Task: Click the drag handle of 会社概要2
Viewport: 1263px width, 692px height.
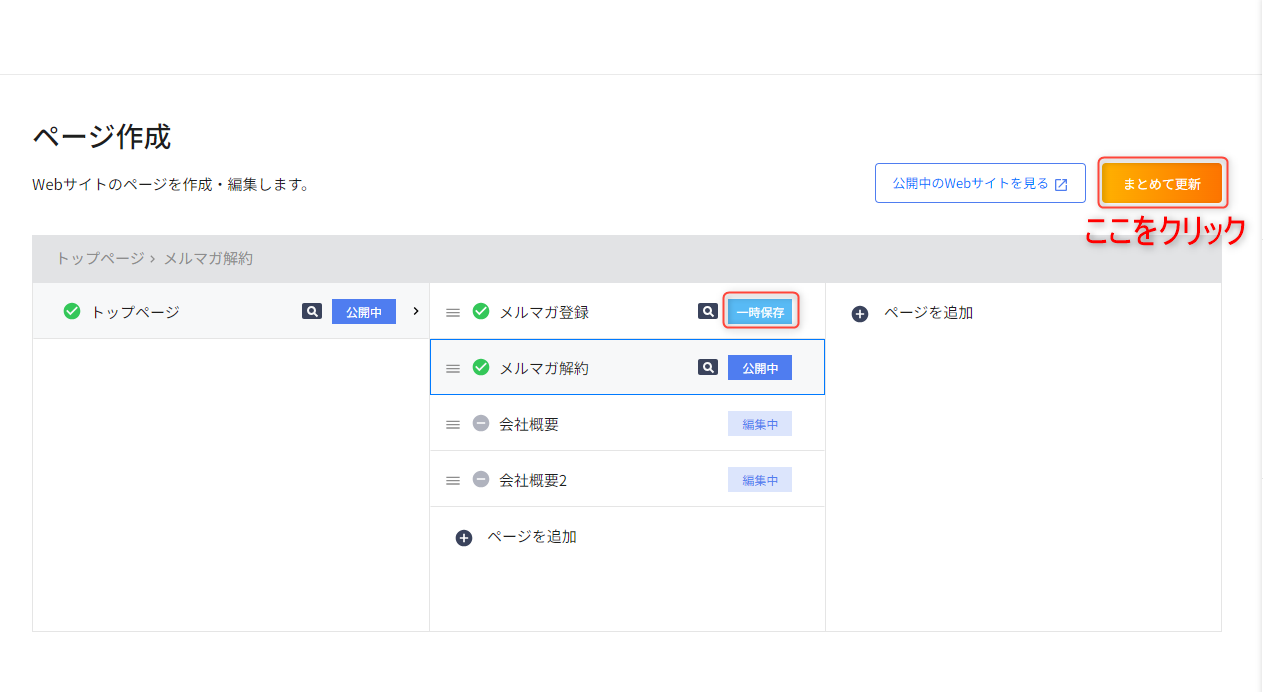Action: [453, 481]
